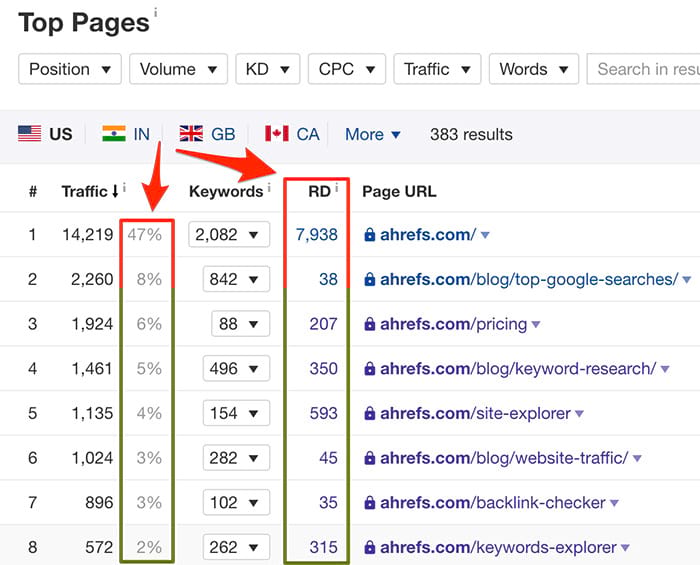Click the India flag icon
Image resolution: width=700 pixels, height=565 pixels.
coord(114,134)
